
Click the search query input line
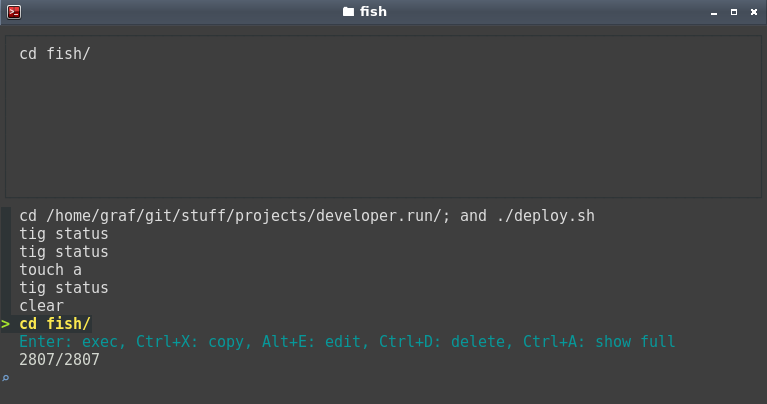pos(384,378)
